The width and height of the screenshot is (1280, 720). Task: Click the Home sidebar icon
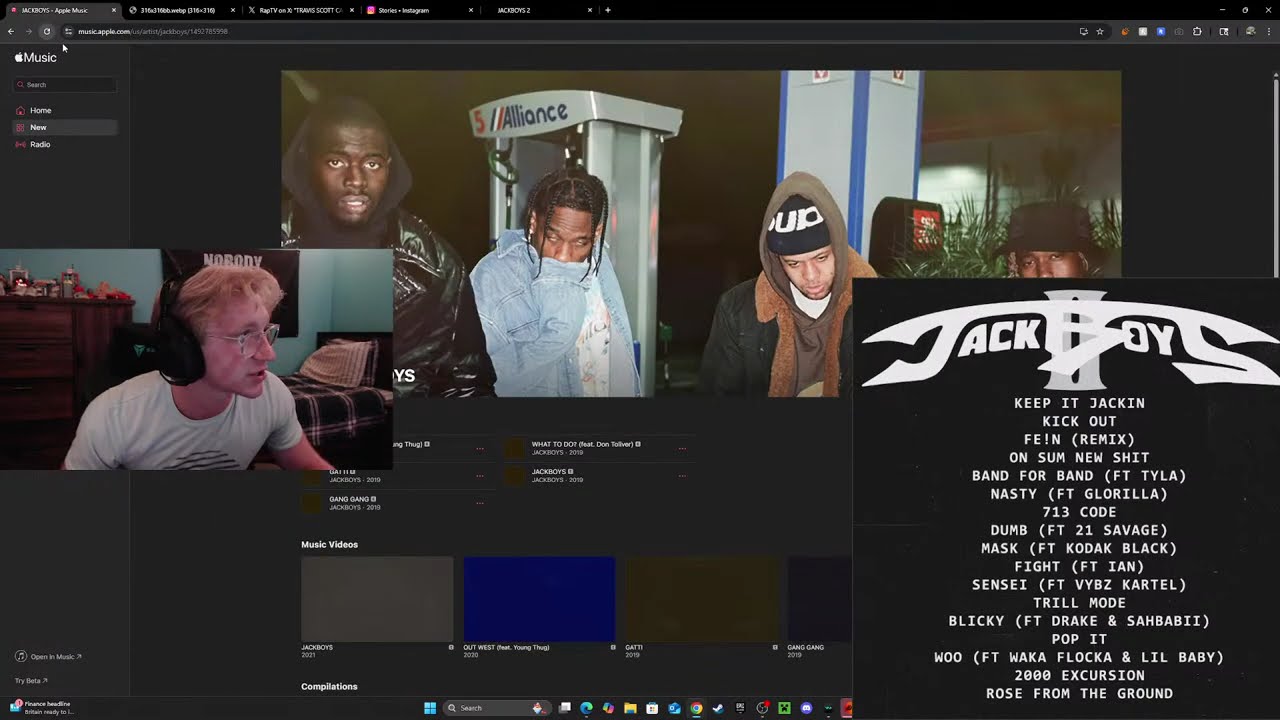point(21,110)
